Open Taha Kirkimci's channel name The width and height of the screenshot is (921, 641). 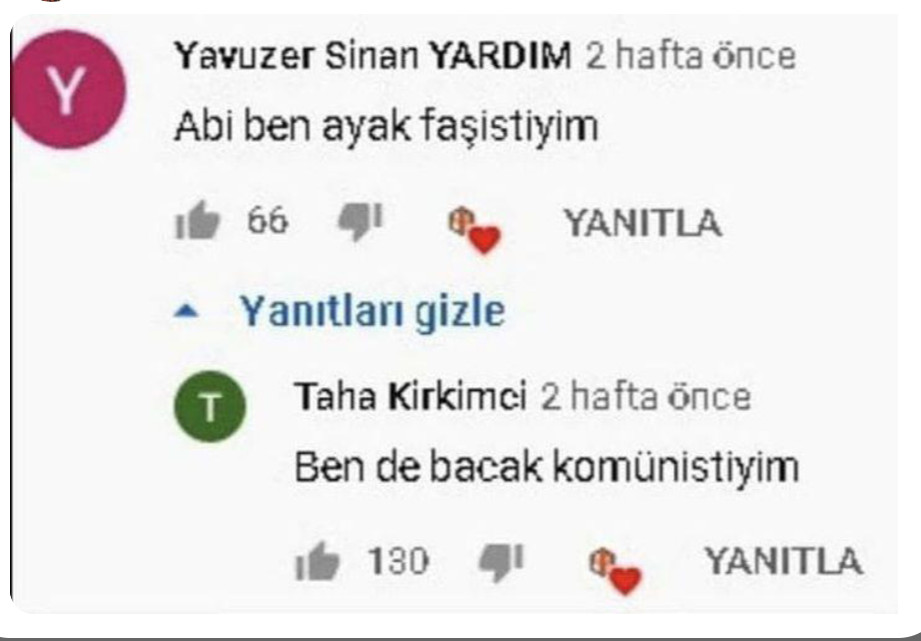tap(410, 396)
